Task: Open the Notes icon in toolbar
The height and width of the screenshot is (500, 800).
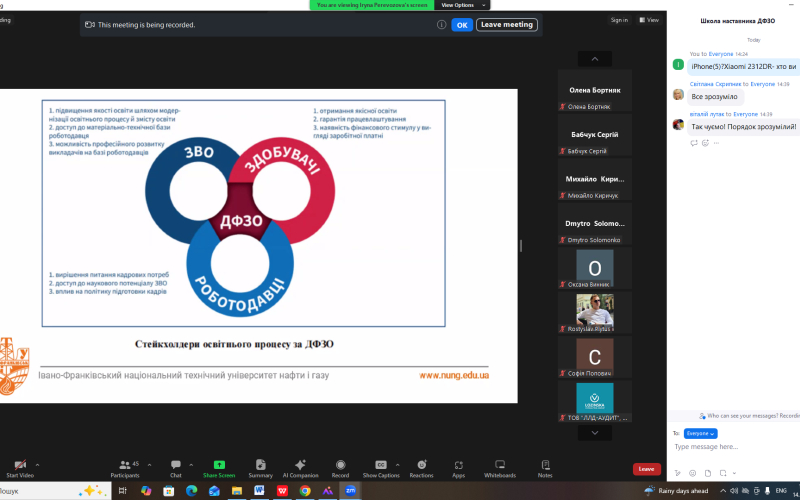Action: click(545, 468)
